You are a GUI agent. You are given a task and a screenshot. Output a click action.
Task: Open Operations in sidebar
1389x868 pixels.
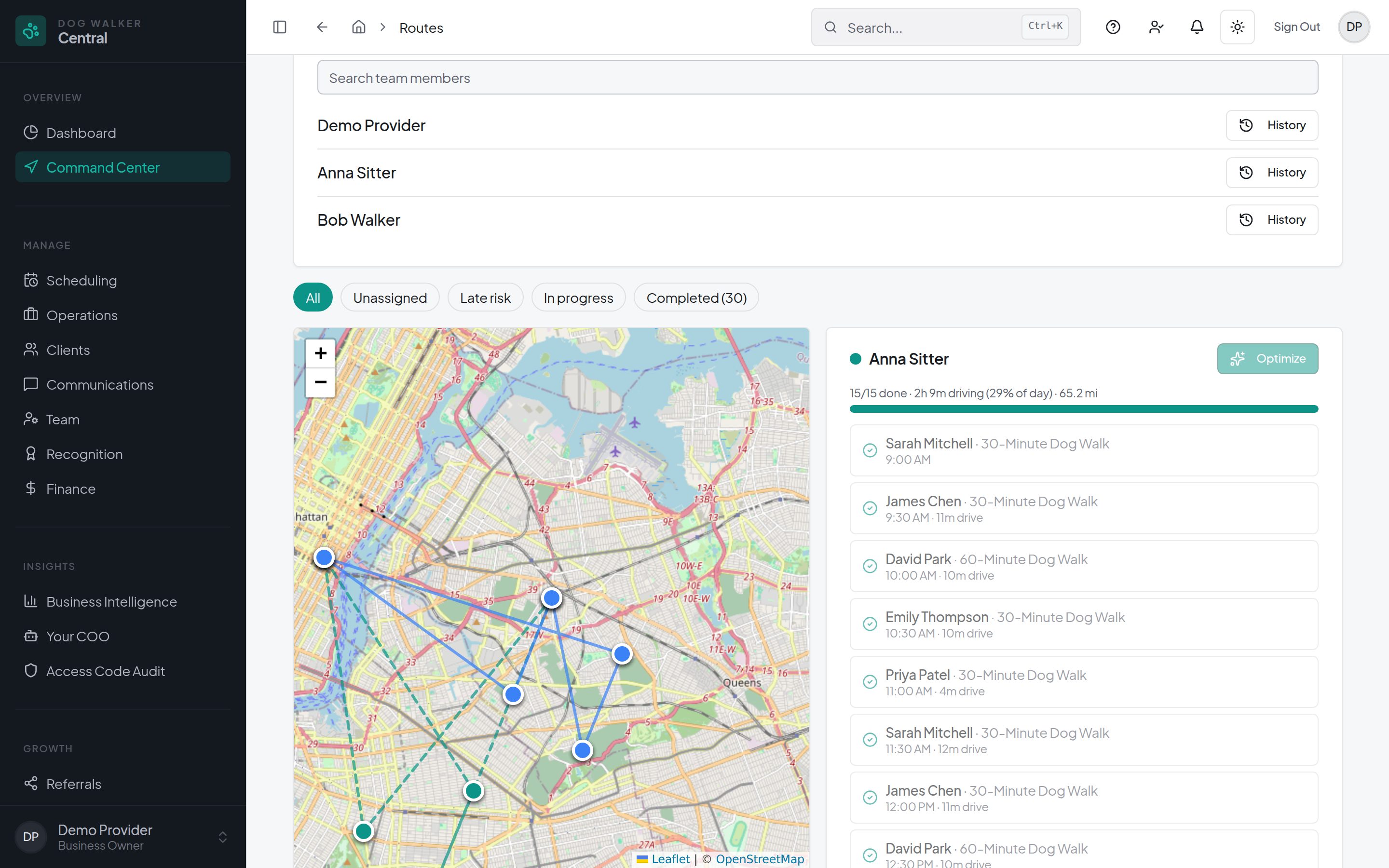123,315
